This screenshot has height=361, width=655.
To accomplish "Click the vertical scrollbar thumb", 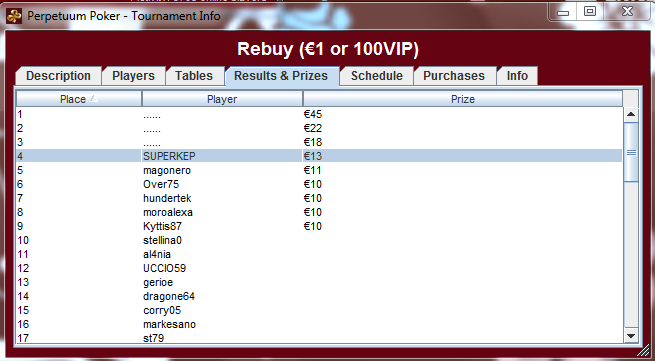I will [631, 152].
